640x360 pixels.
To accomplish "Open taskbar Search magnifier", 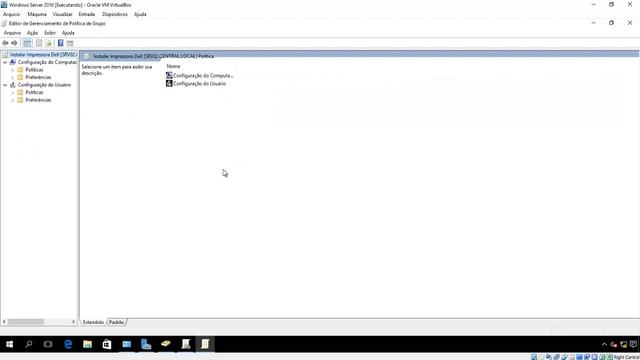I will [29, 344].
